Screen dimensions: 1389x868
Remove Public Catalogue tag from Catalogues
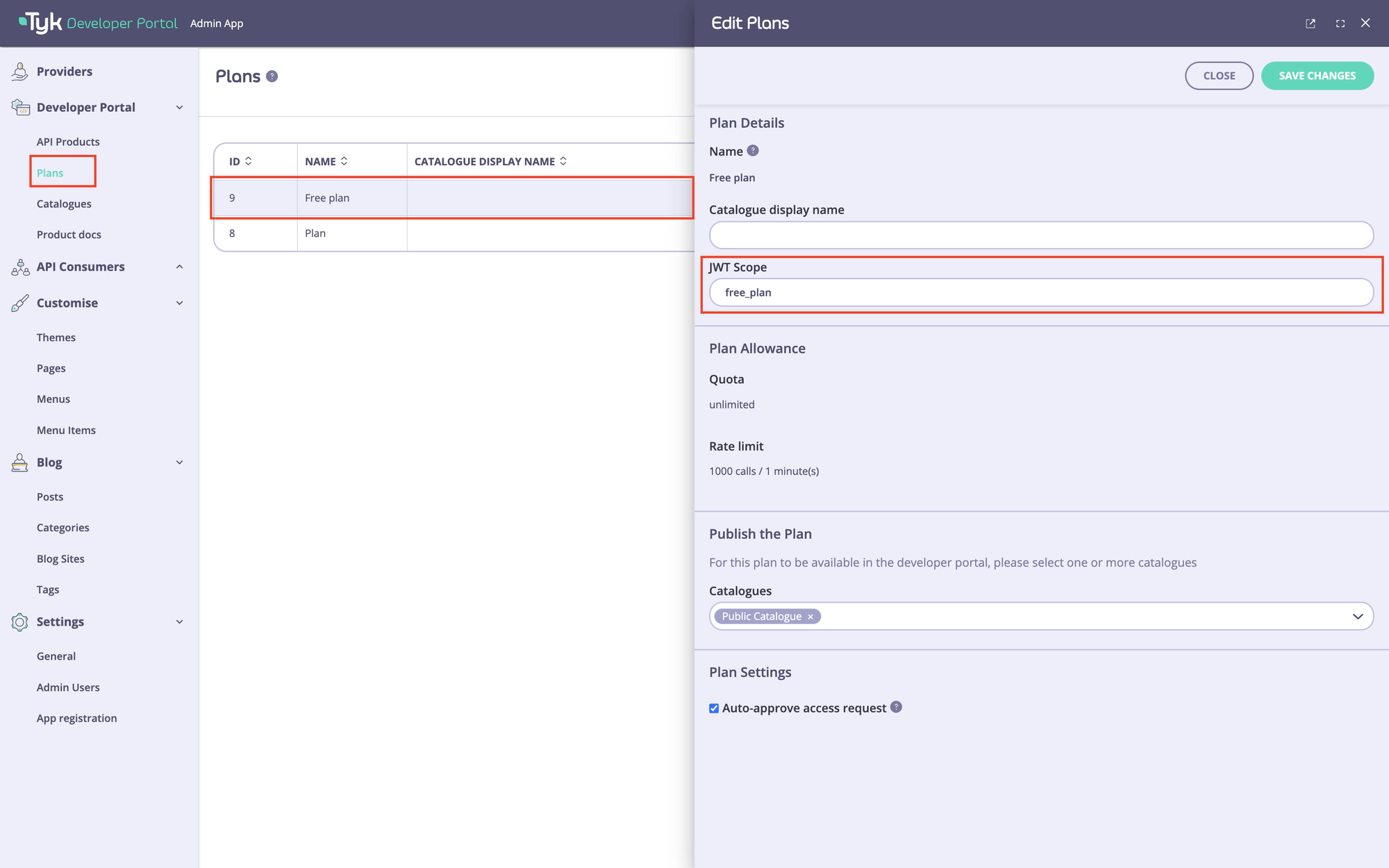click(811, 616)
